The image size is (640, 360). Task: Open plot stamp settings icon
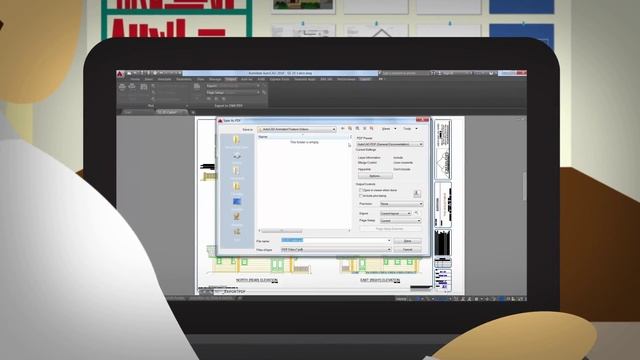coord(417,193)
